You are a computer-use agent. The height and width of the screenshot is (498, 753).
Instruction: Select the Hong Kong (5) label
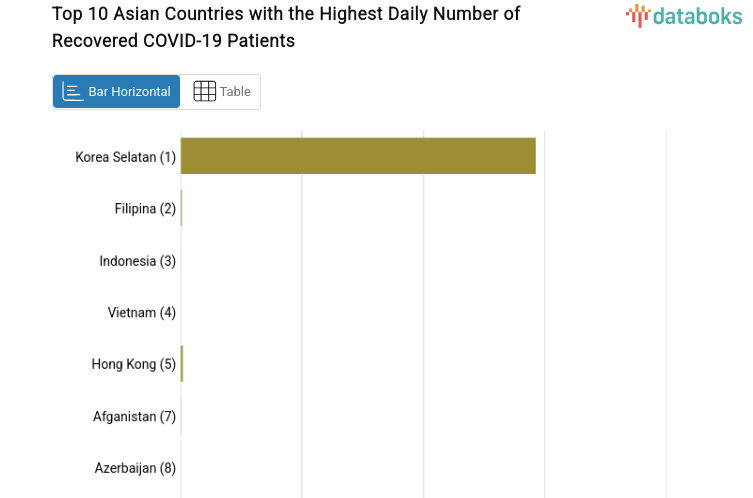(x=133, y=365)
